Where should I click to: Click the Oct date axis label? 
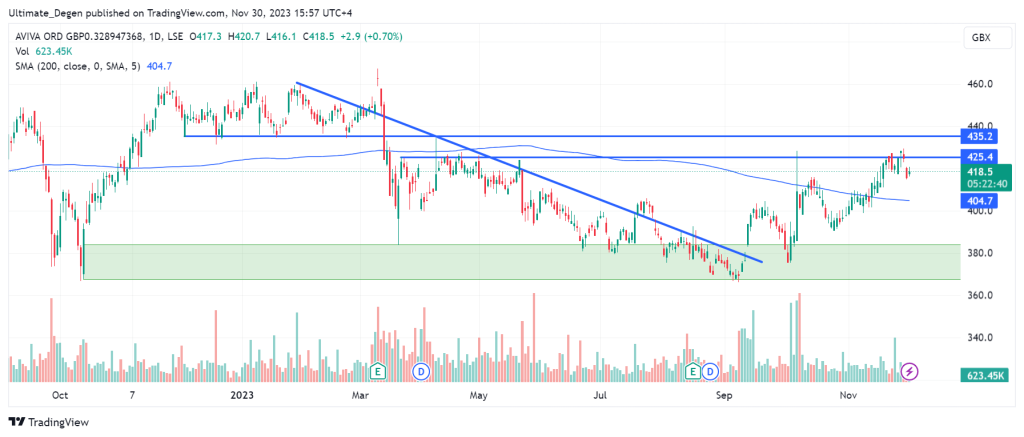click(60, 395)
